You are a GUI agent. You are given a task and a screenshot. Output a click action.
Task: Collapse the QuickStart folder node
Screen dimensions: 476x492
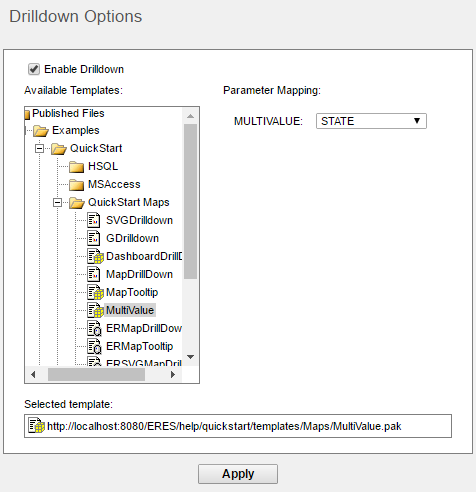(x=39, y=148)
